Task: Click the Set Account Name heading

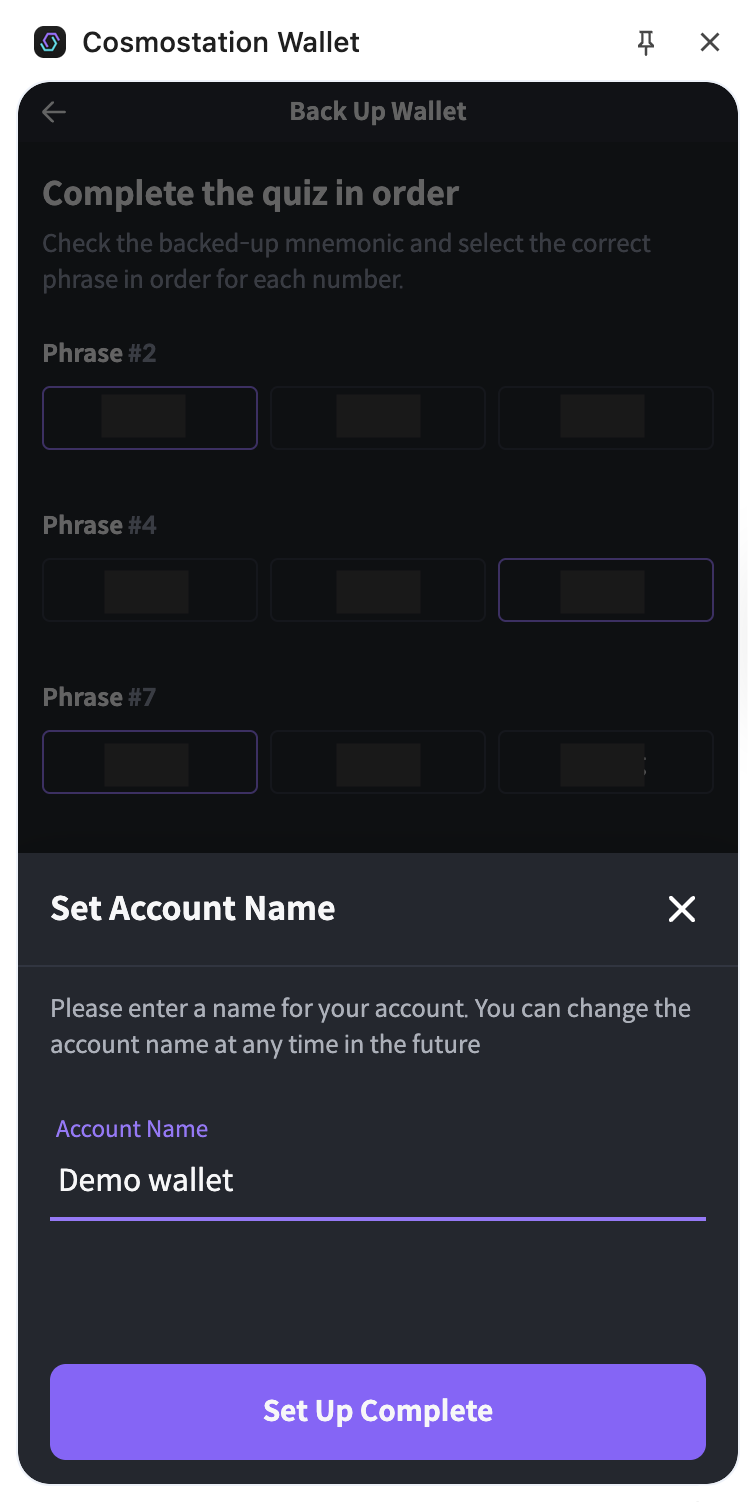Action: (x=193, y=909)
